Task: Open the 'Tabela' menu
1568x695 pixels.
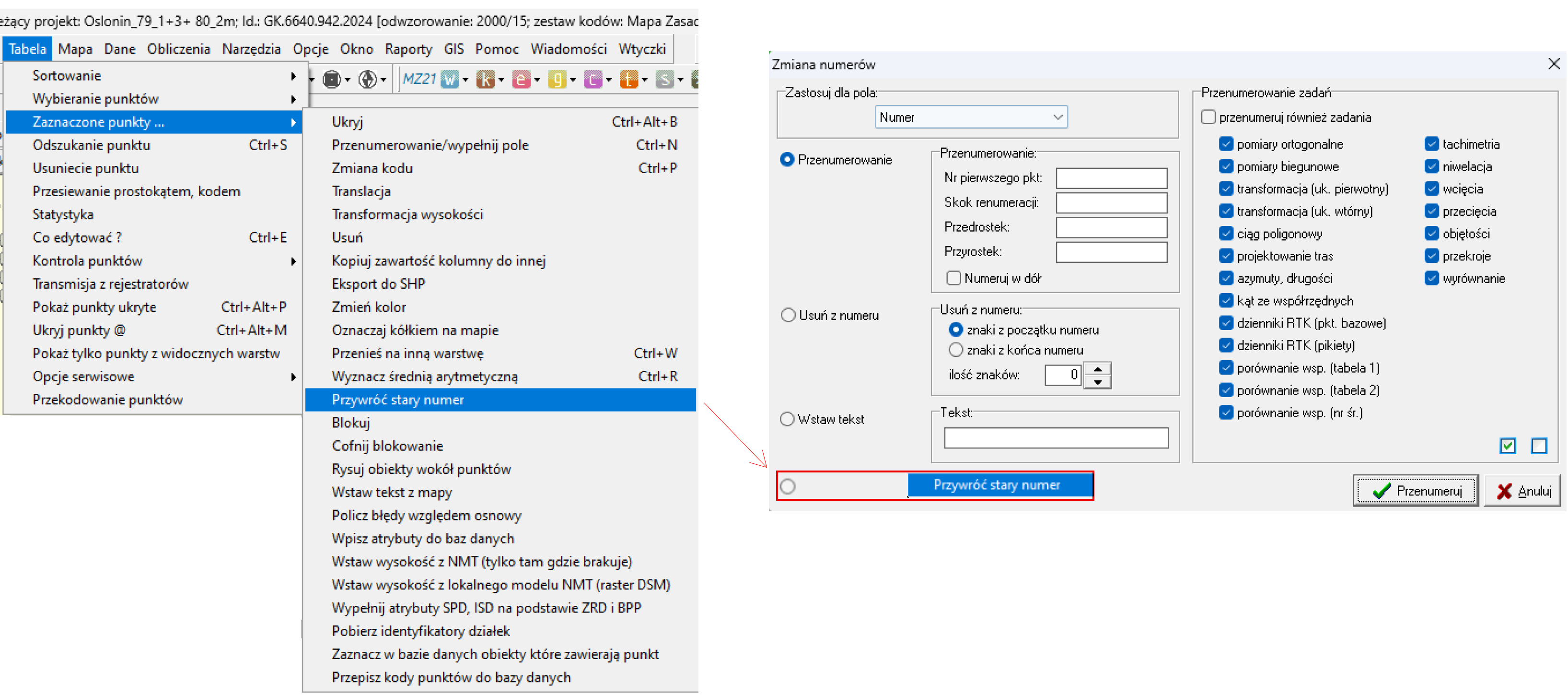Action: [27, 49]
